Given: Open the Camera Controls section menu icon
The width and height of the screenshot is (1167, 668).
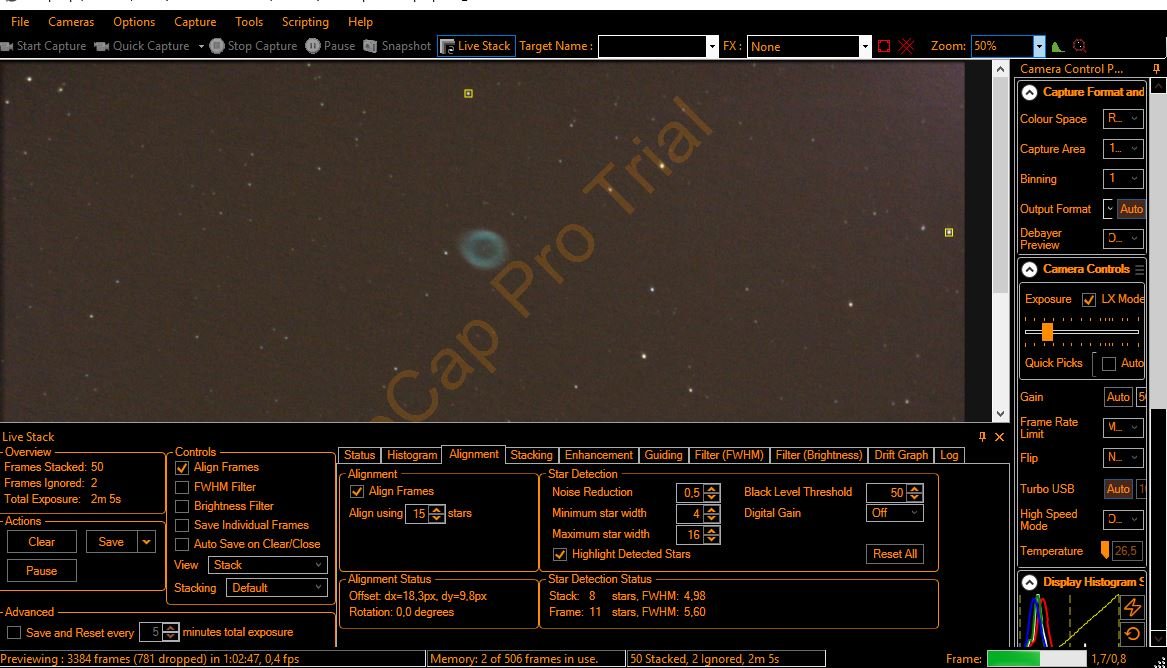Looking at the screenshot, I should 1139,269.
